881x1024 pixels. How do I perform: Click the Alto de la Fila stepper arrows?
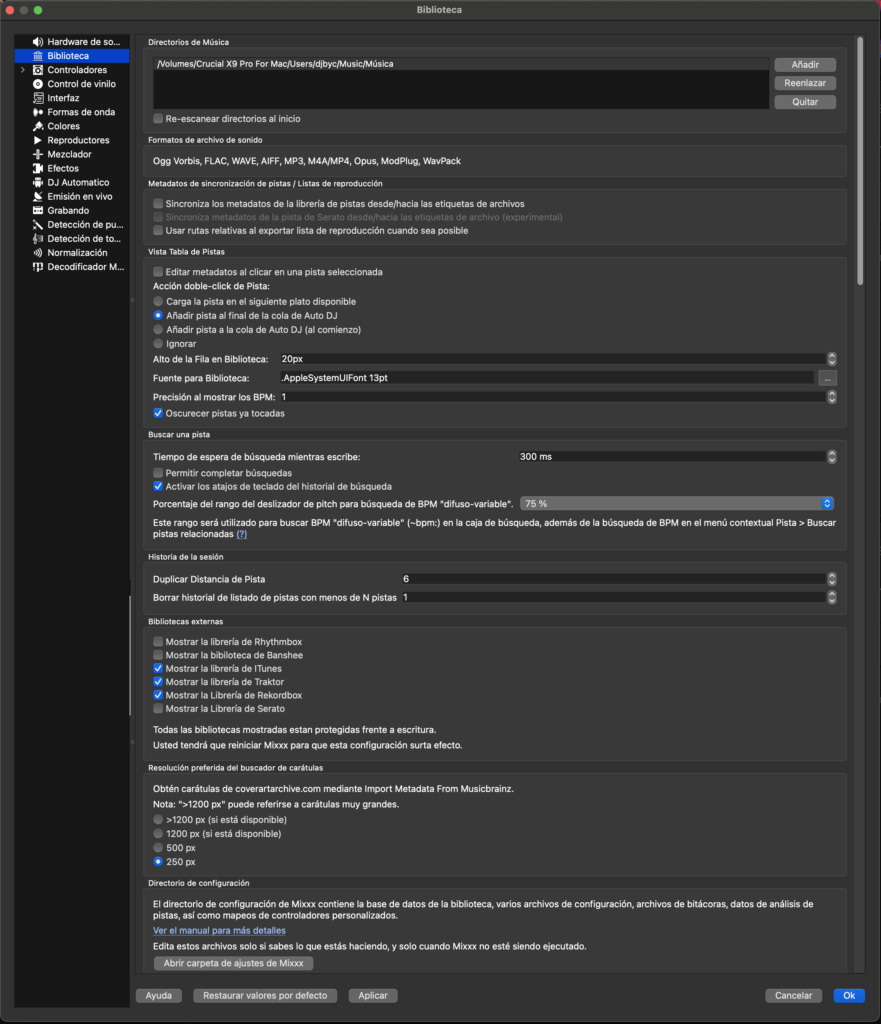[x=832, y=359]
